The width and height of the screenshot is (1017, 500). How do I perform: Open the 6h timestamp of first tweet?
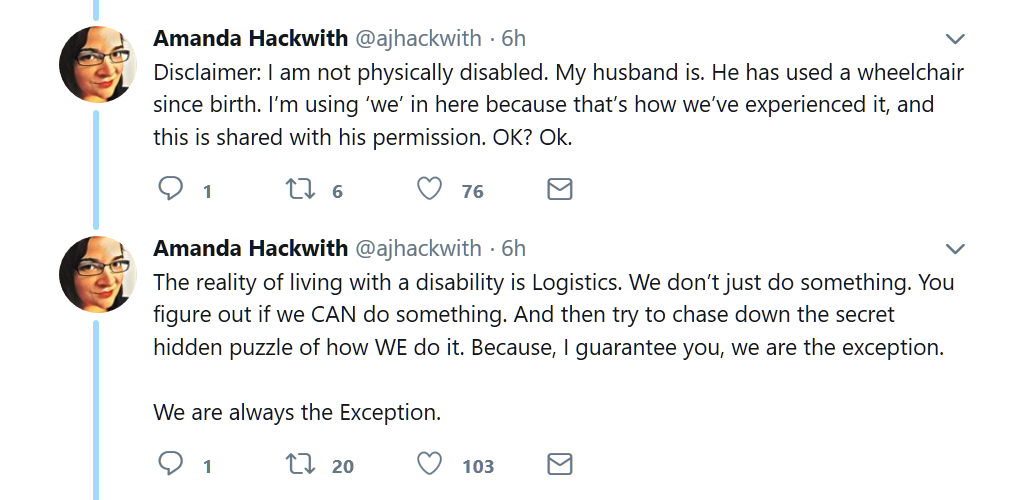tap(513, 39)
